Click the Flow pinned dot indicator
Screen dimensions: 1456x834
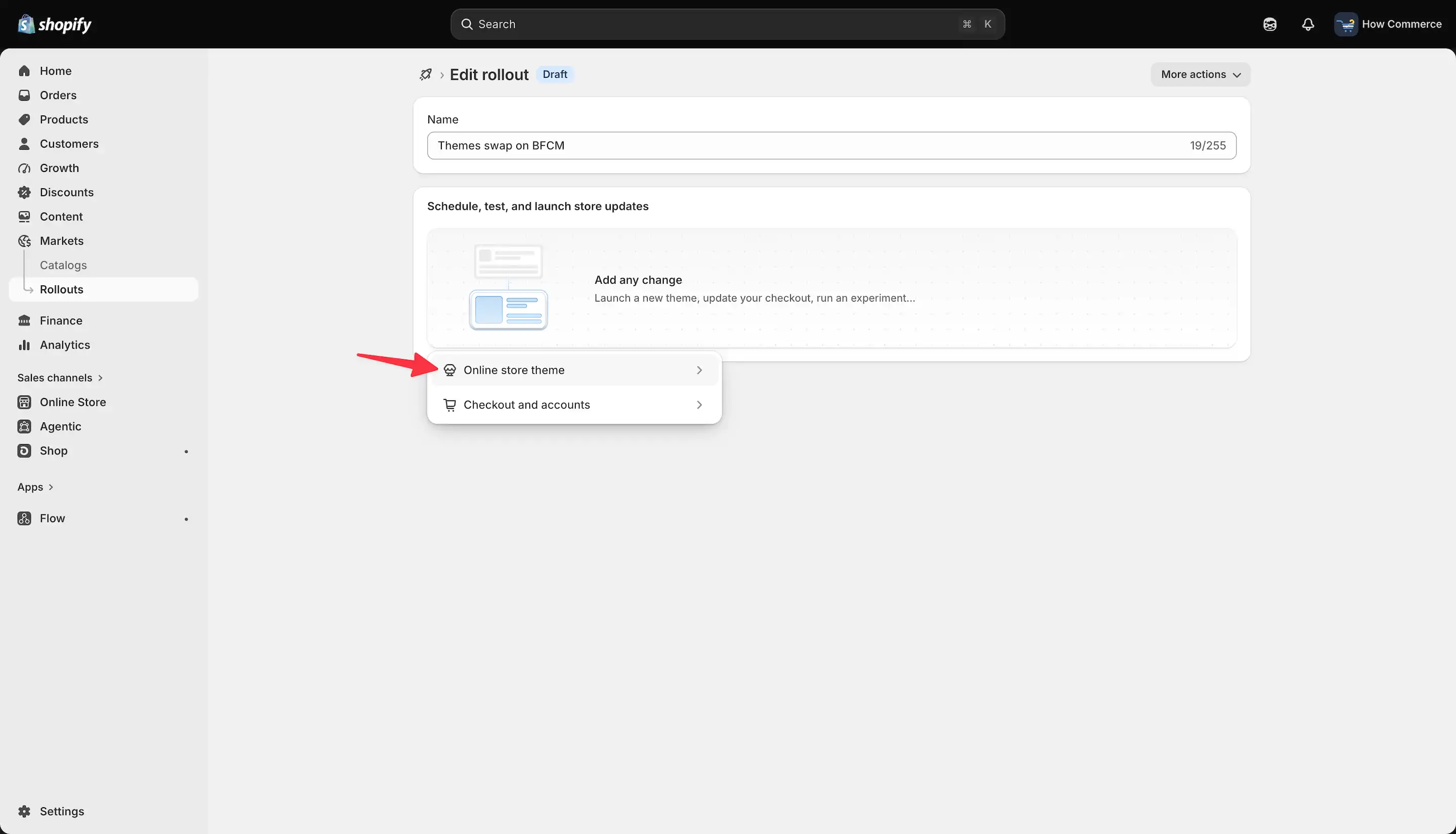(186, 519)
